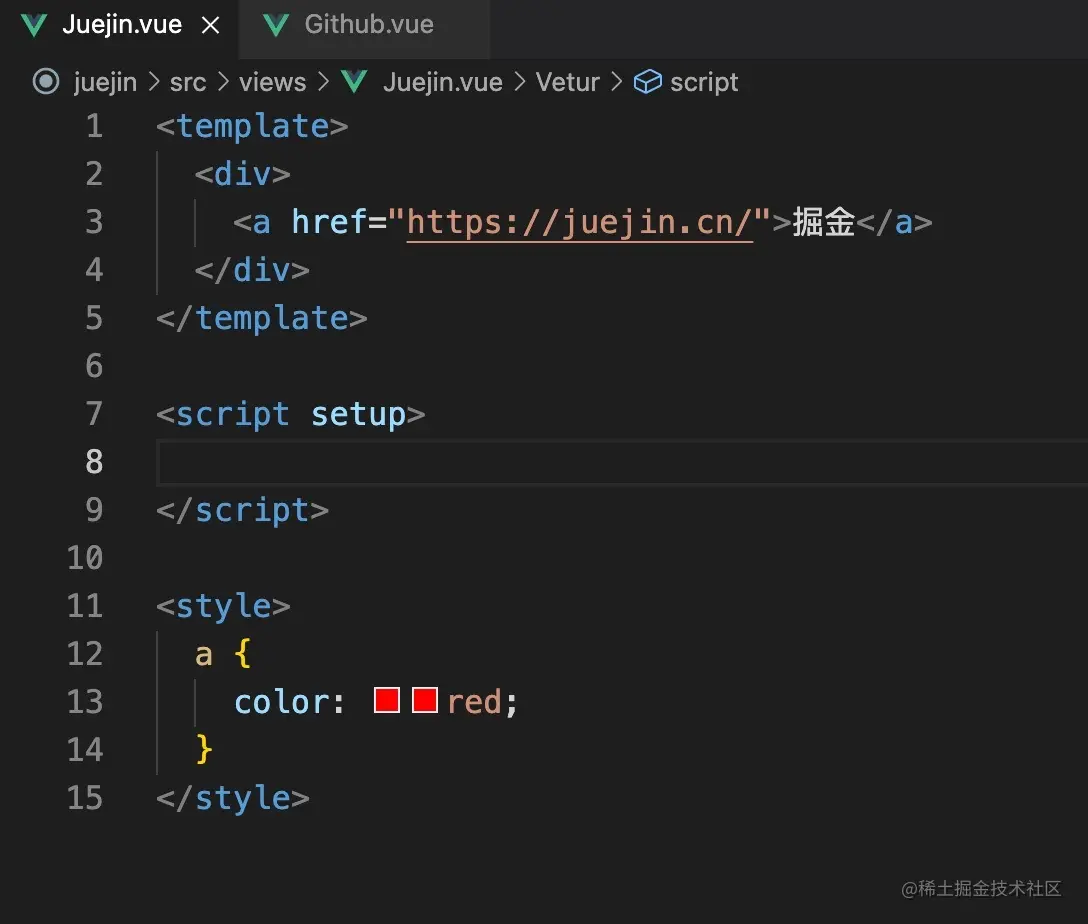This screenshot has height=924, width=1088.
Task: Follow the https://juejin.cn/ link in the code
Action: 579,223
